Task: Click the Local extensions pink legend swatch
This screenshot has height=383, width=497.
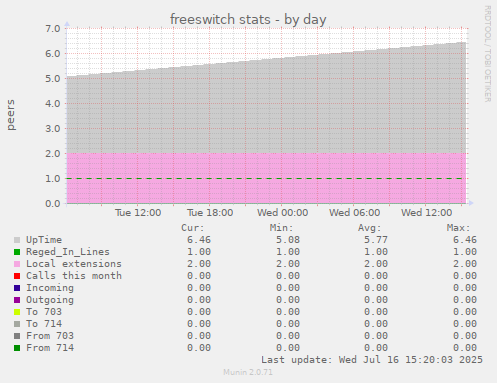Action: 17,264
